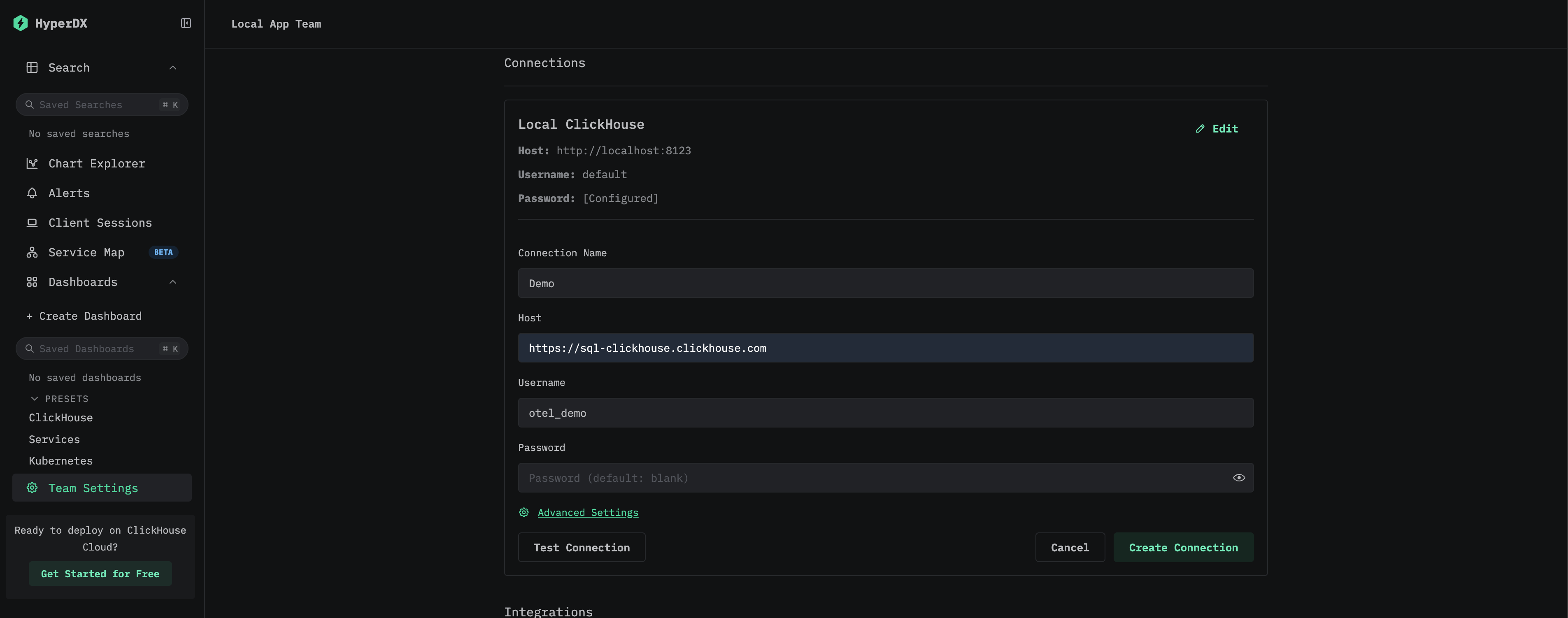The image size is (1568, 618).
Task: Open the ClickHouse preset dashboard
Action: [61, 418]
